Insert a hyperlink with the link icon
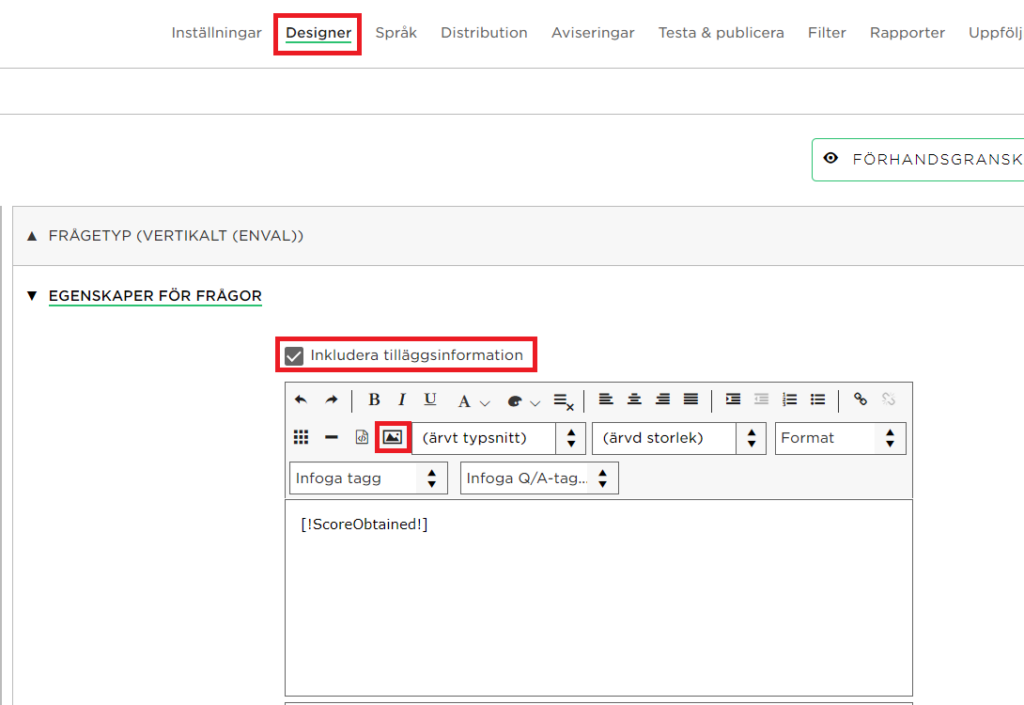1024x705 pixels. [x=860, y=400]
